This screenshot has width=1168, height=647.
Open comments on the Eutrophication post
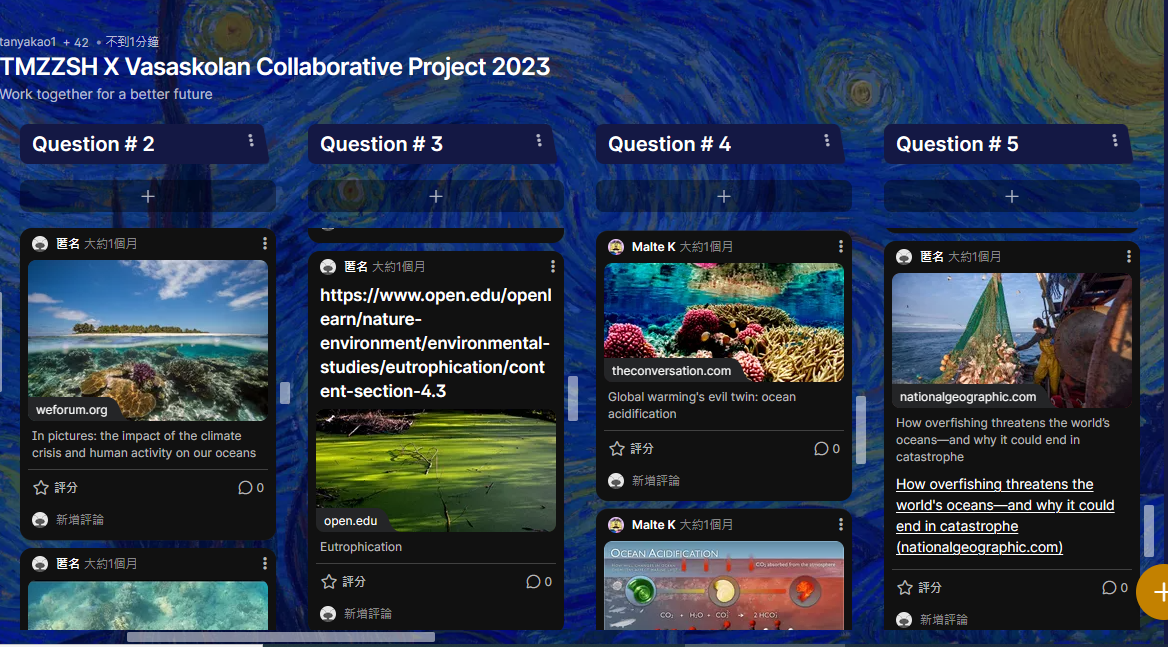[539, 581]
